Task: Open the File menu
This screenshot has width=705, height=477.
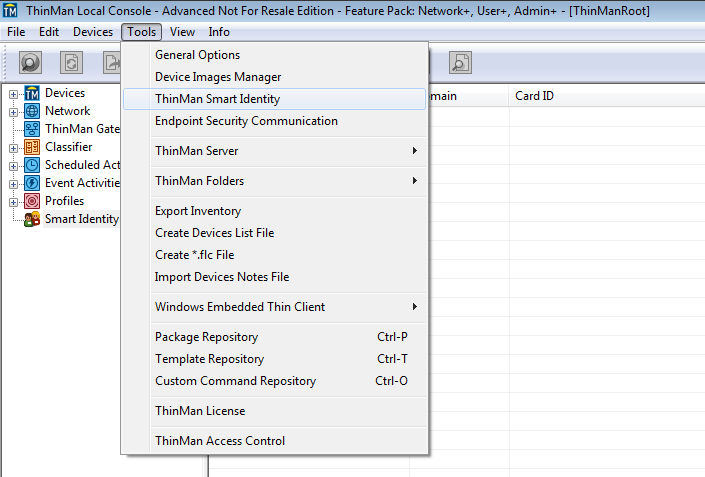Action: click(16, 32)
